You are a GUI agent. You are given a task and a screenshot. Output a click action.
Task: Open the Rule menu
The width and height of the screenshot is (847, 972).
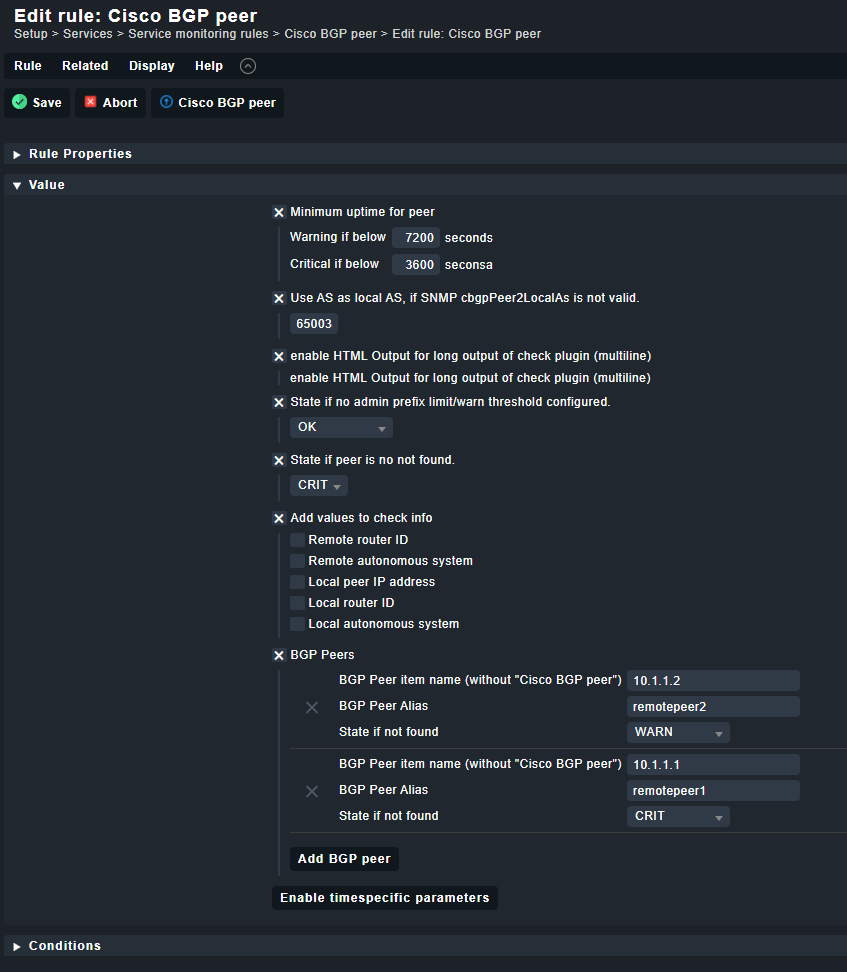28,66
